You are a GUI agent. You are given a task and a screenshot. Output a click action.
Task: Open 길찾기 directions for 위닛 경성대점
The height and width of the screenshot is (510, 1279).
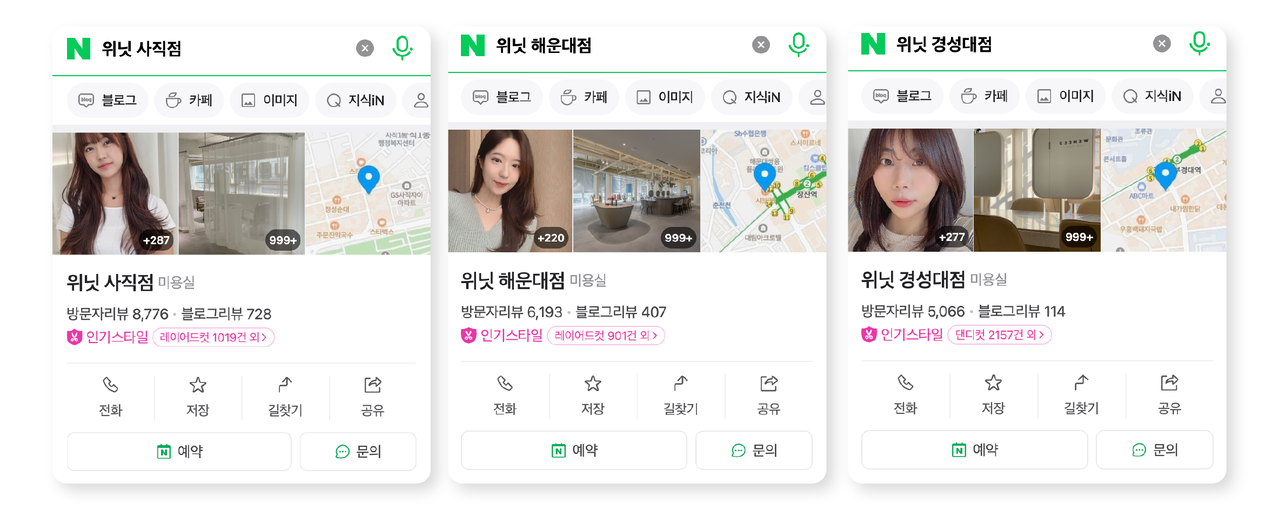point(1081,396)
